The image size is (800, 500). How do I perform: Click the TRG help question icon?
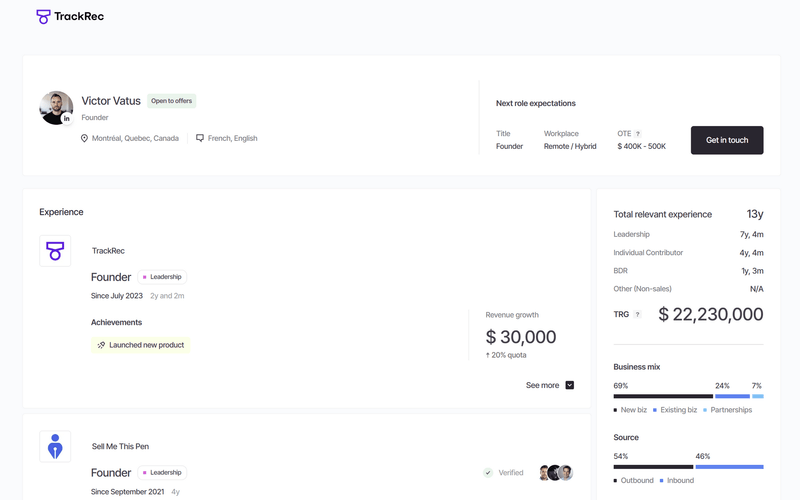[638, 315]
